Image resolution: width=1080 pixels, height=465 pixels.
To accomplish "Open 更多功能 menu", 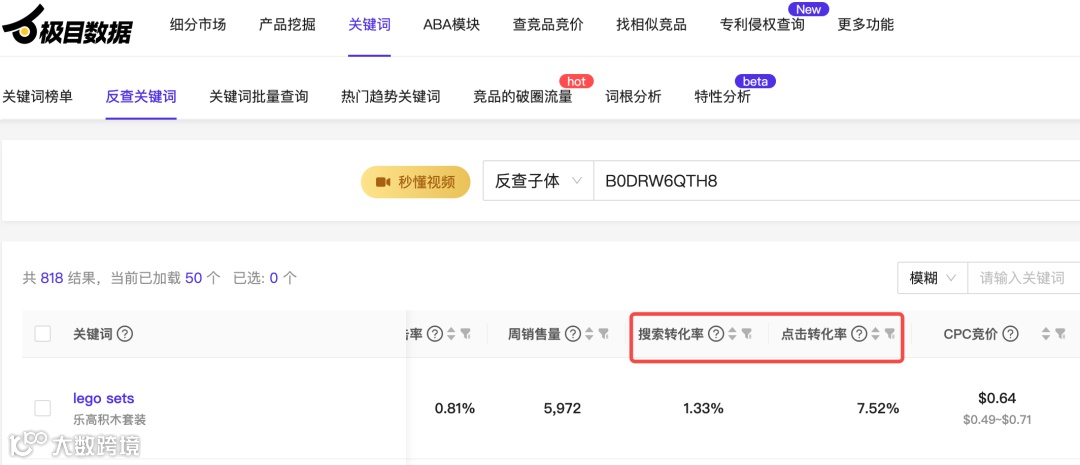I will coord(866,25).
